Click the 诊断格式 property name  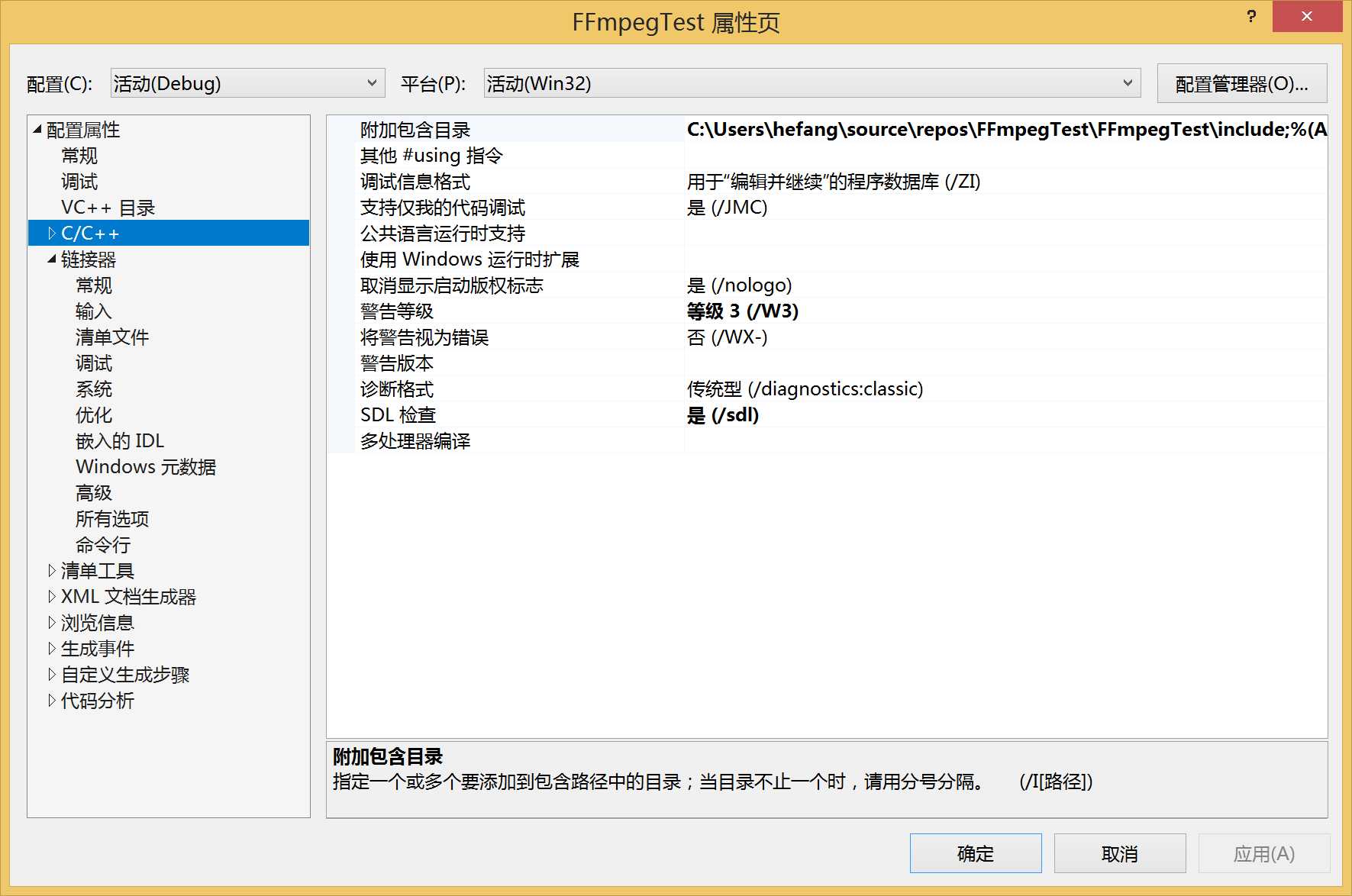pyautogui.click(x=397, y=389)
